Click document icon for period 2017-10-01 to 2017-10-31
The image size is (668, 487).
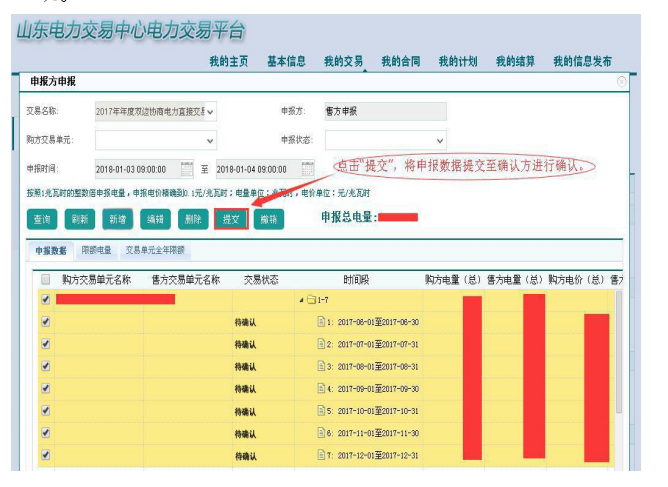point(321,411)
